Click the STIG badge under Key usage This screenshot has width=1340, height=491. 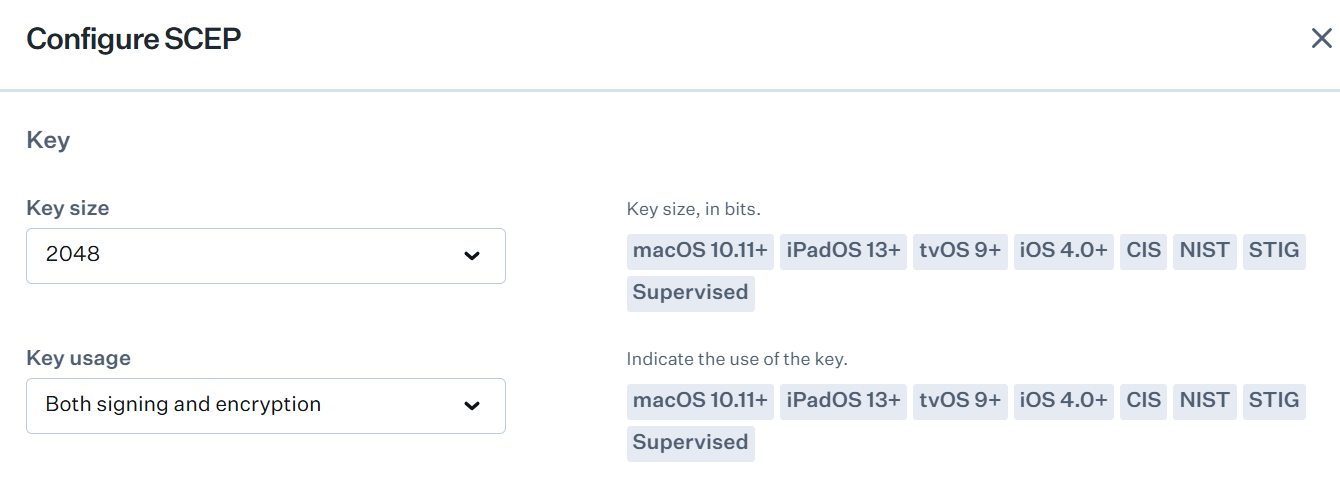tap(1274, 401)
